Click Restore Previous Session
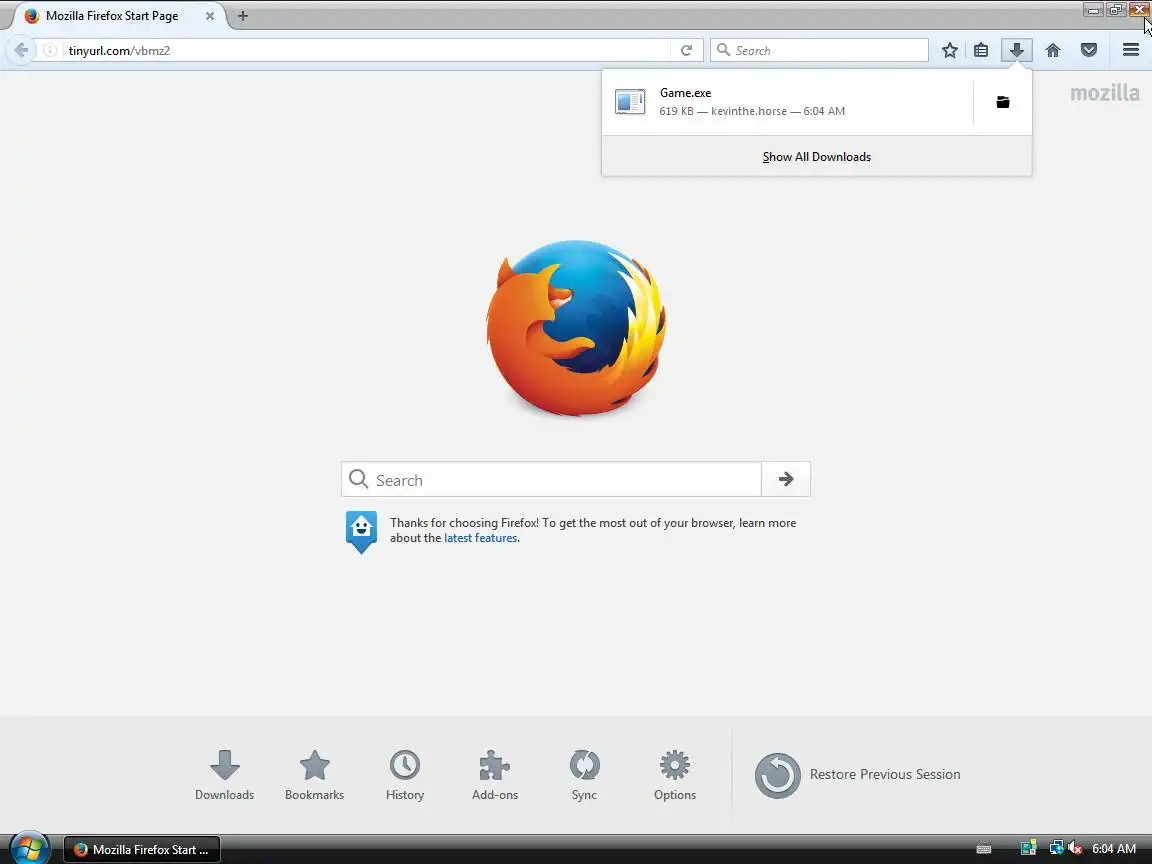 857,774
